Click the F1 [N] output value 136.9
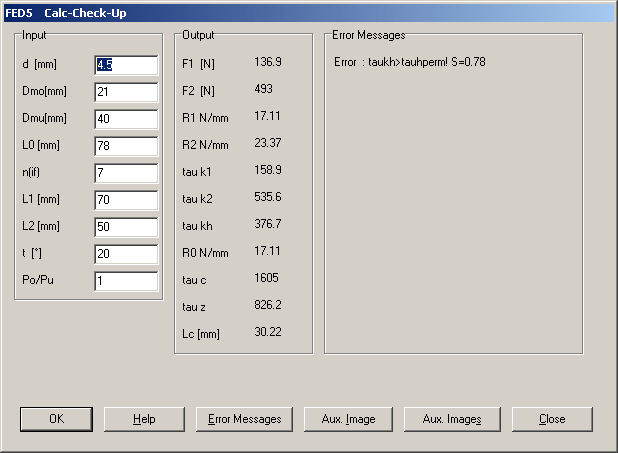 268,62
